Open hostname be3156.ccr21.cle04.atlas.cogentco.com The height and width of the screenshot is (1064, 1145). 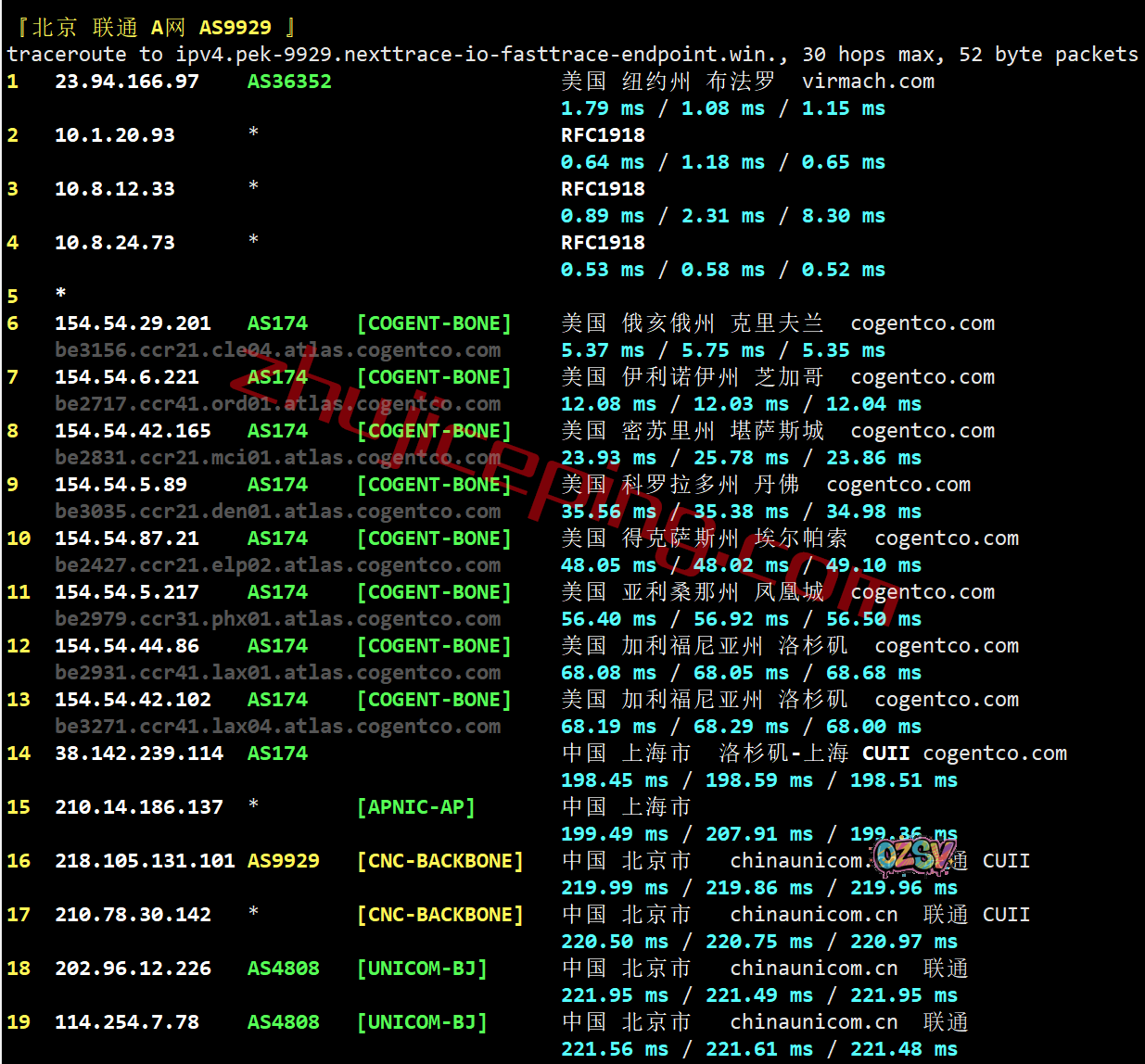coord(277,350)
